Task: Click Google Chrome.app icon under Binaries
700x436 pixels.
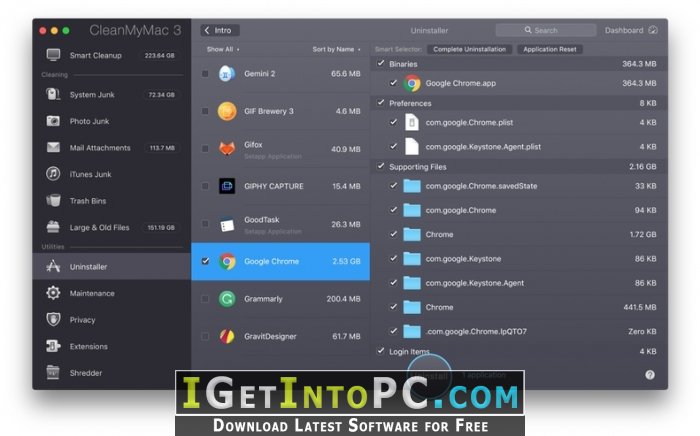Action: 412,83
